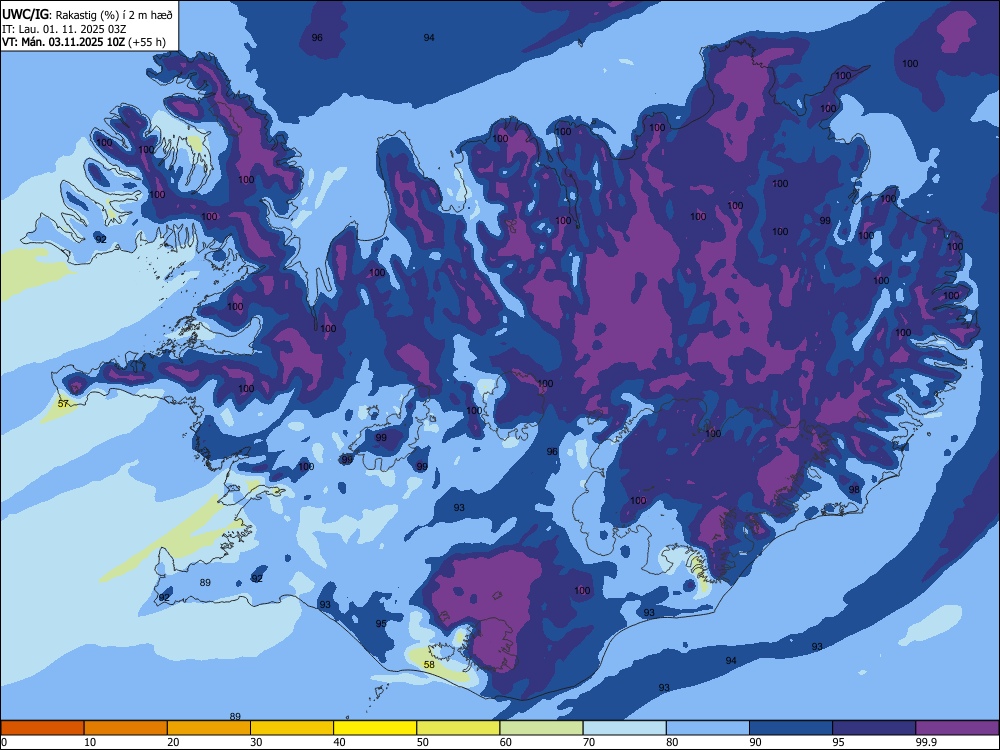Click the 'VT: Mán. 03.11.2025 10Z (+55 h)' line

point(84,42)
